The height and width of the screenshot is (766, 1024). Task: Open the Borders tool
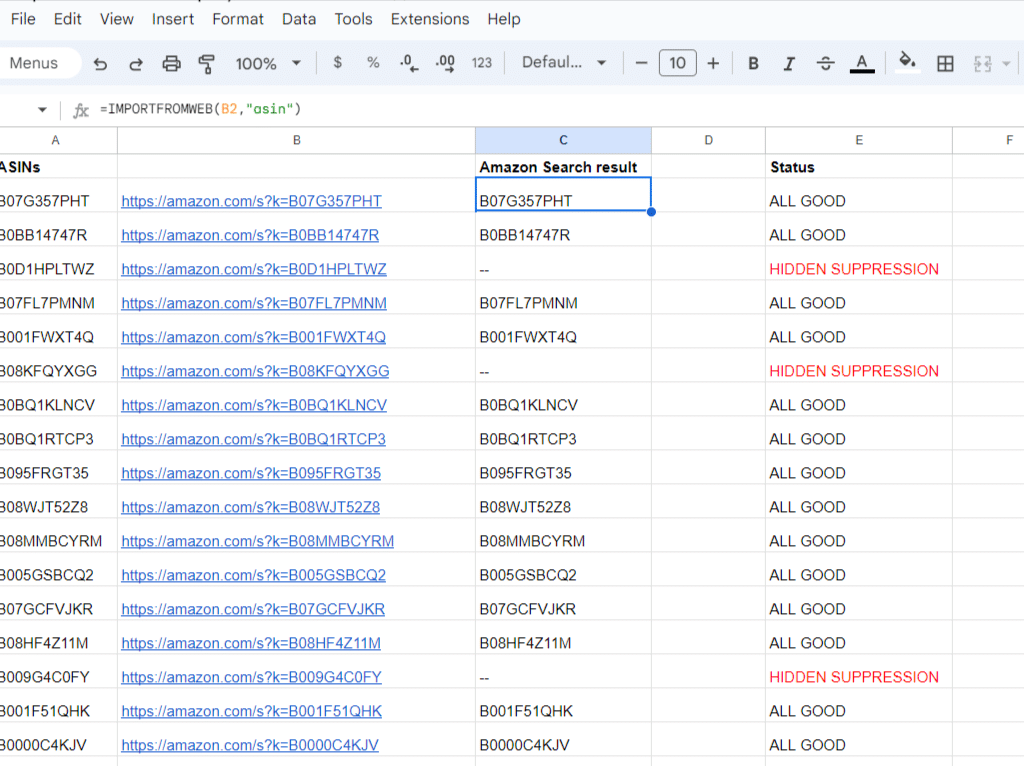click(945, 63)
